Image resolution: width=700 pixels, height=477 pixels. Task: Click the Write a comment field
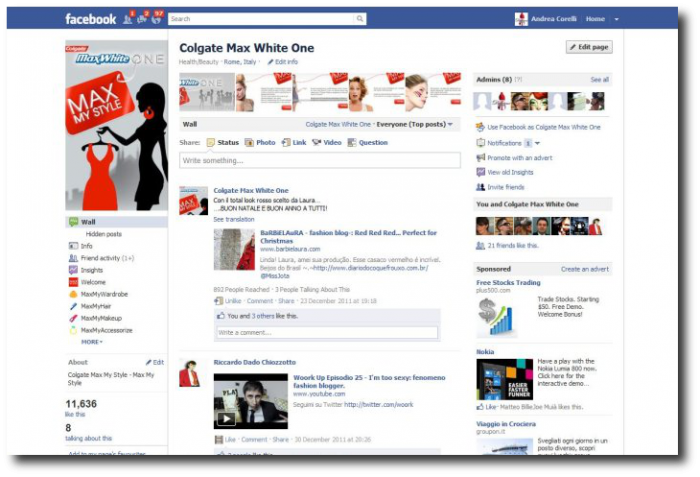[x=327, y=332]
